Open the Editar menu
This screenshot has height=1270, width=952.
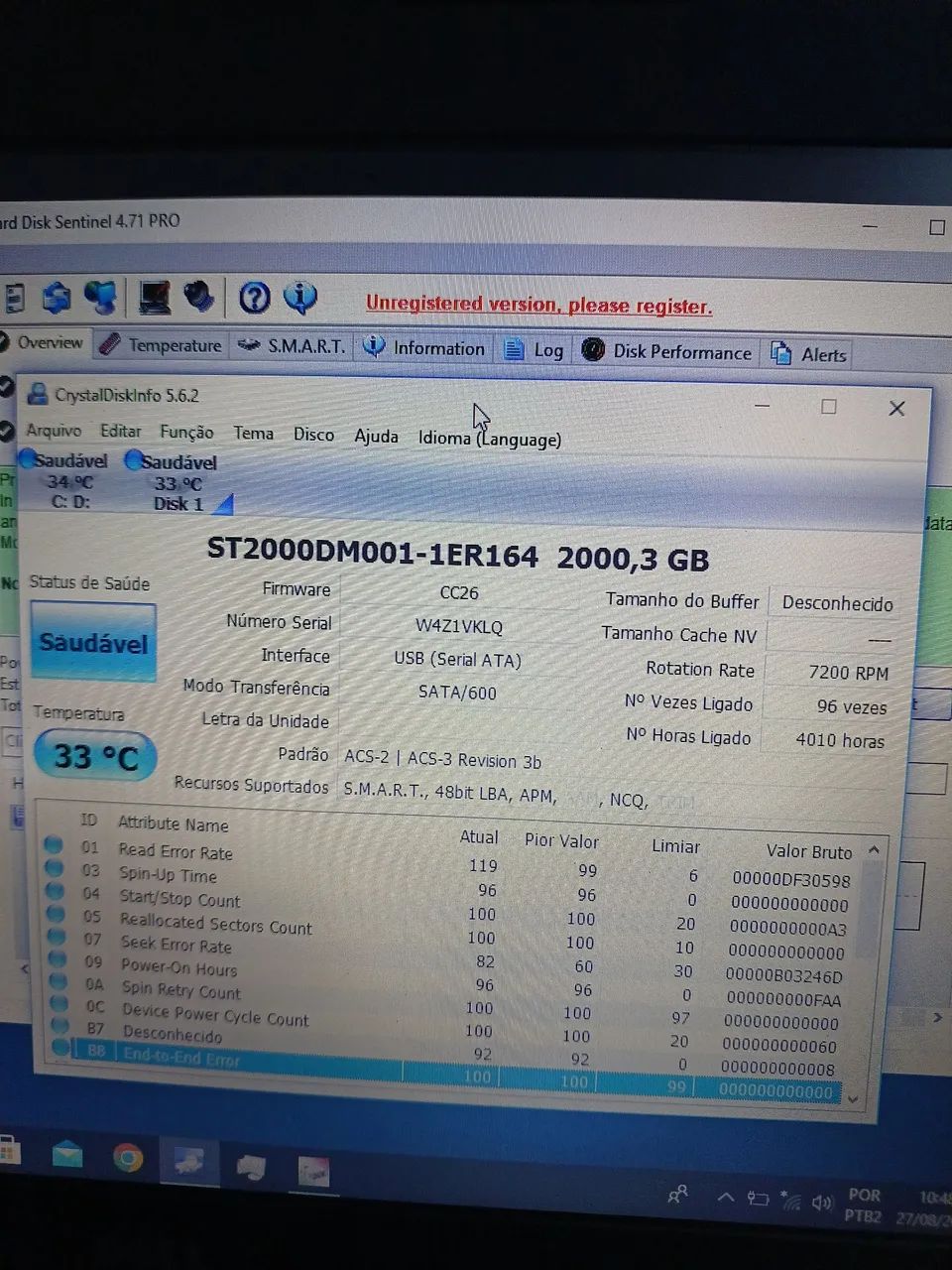[x=120, y=431]
